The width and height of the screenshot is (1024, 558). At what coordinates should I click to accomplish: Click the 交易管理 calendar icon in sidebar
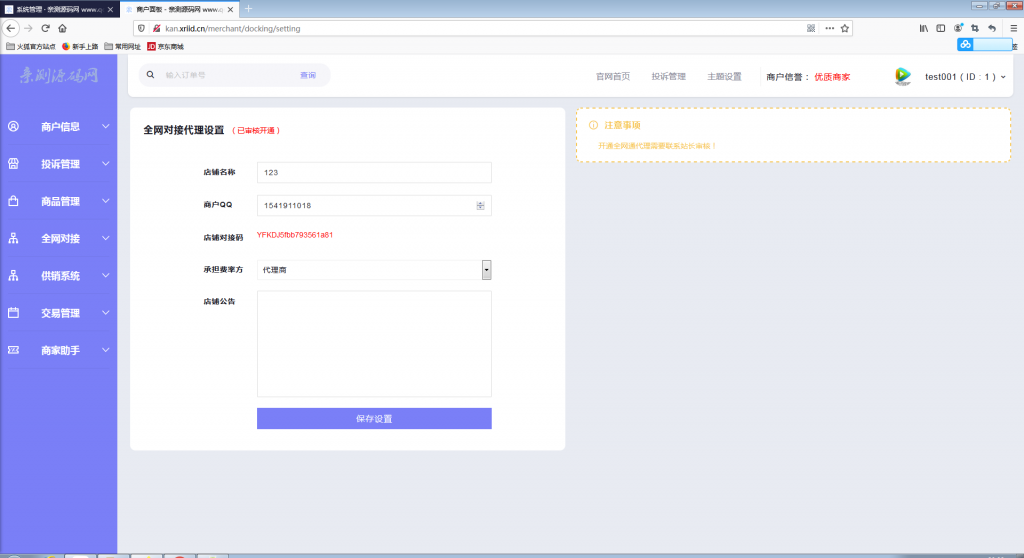click(14, 313)
